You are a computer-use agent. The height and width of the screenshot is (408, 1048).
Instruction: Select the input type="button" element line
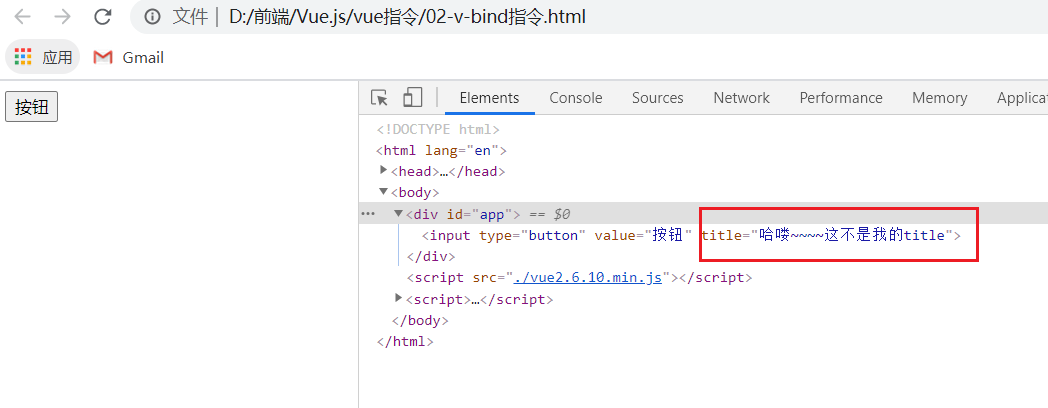[691, 235]
